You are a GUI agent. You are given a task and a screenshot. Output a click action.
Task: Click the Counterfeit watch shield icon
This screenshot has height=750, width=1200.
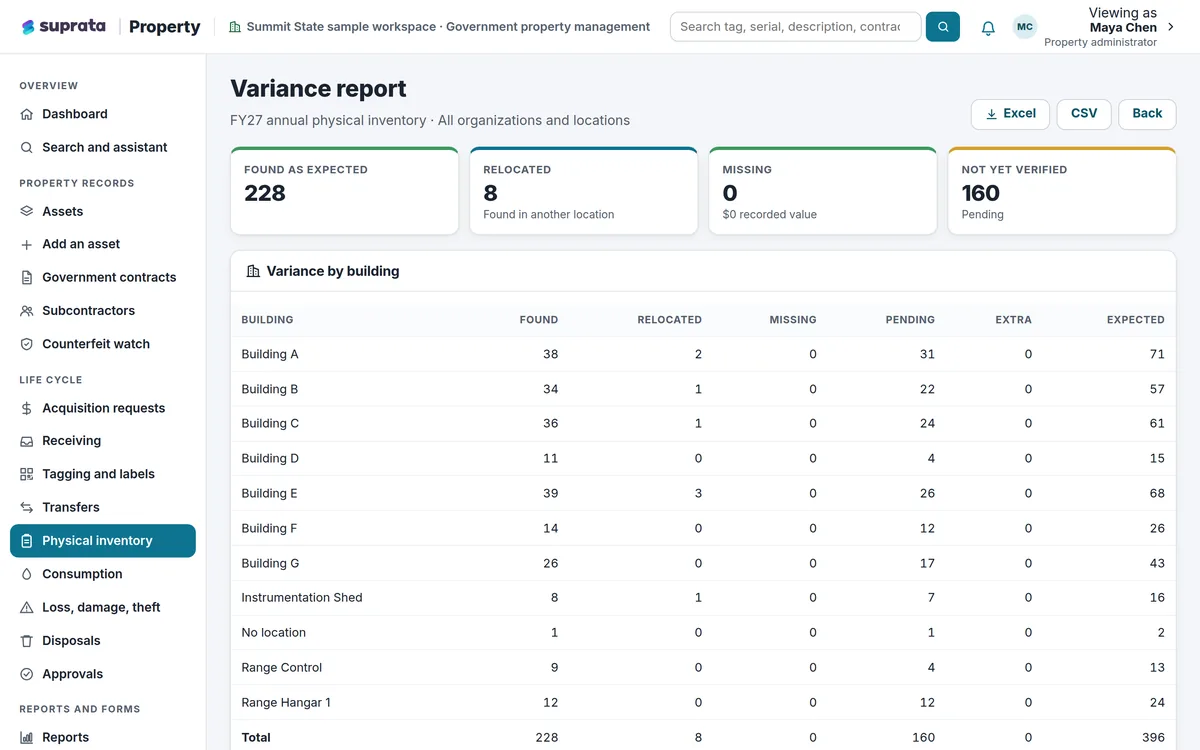[27, 344]
